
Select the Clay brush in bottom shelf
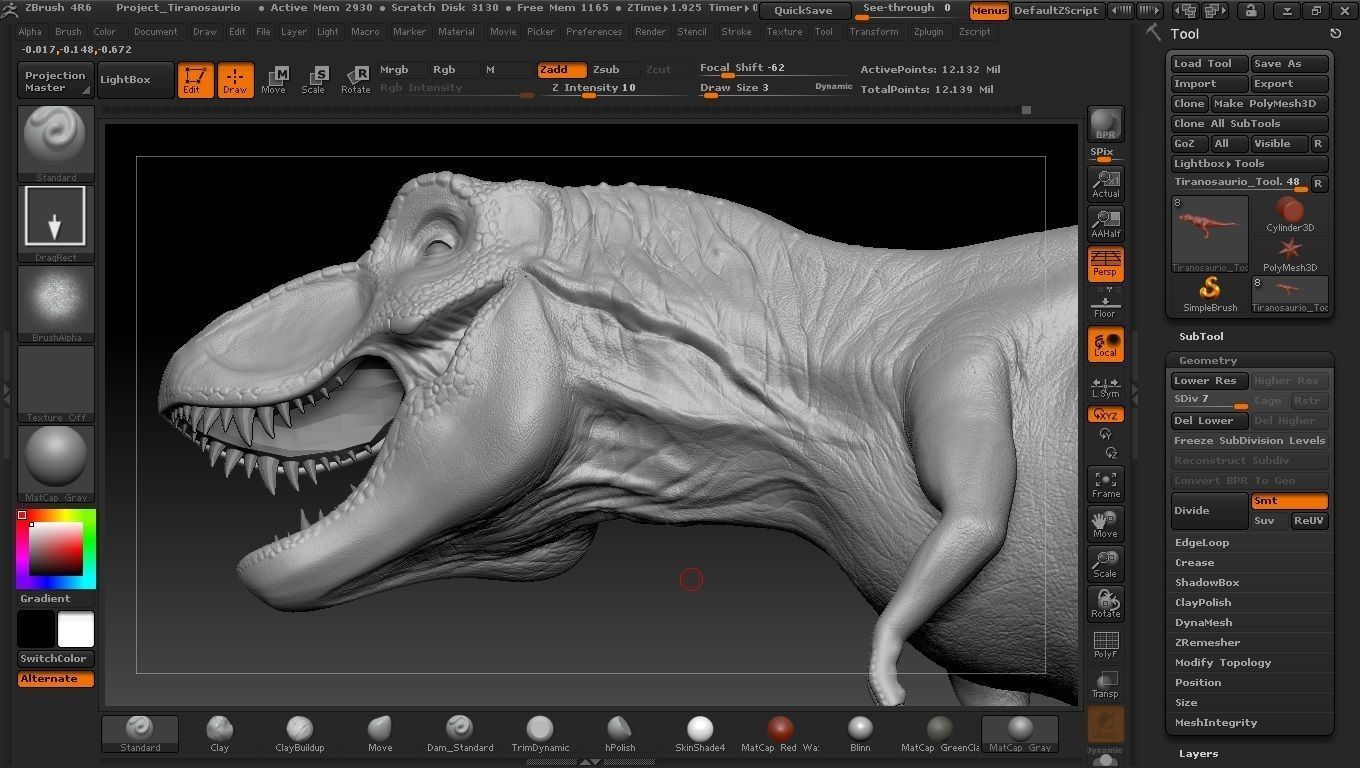click(219, 733)
